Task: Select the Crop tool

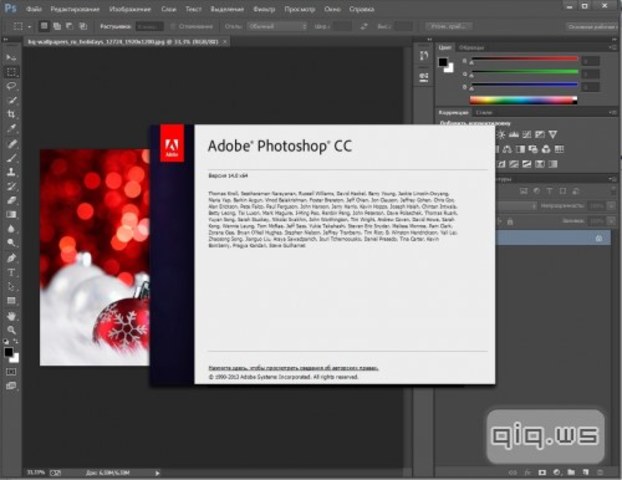Action: pyautogui.click(x=11, y=114)
